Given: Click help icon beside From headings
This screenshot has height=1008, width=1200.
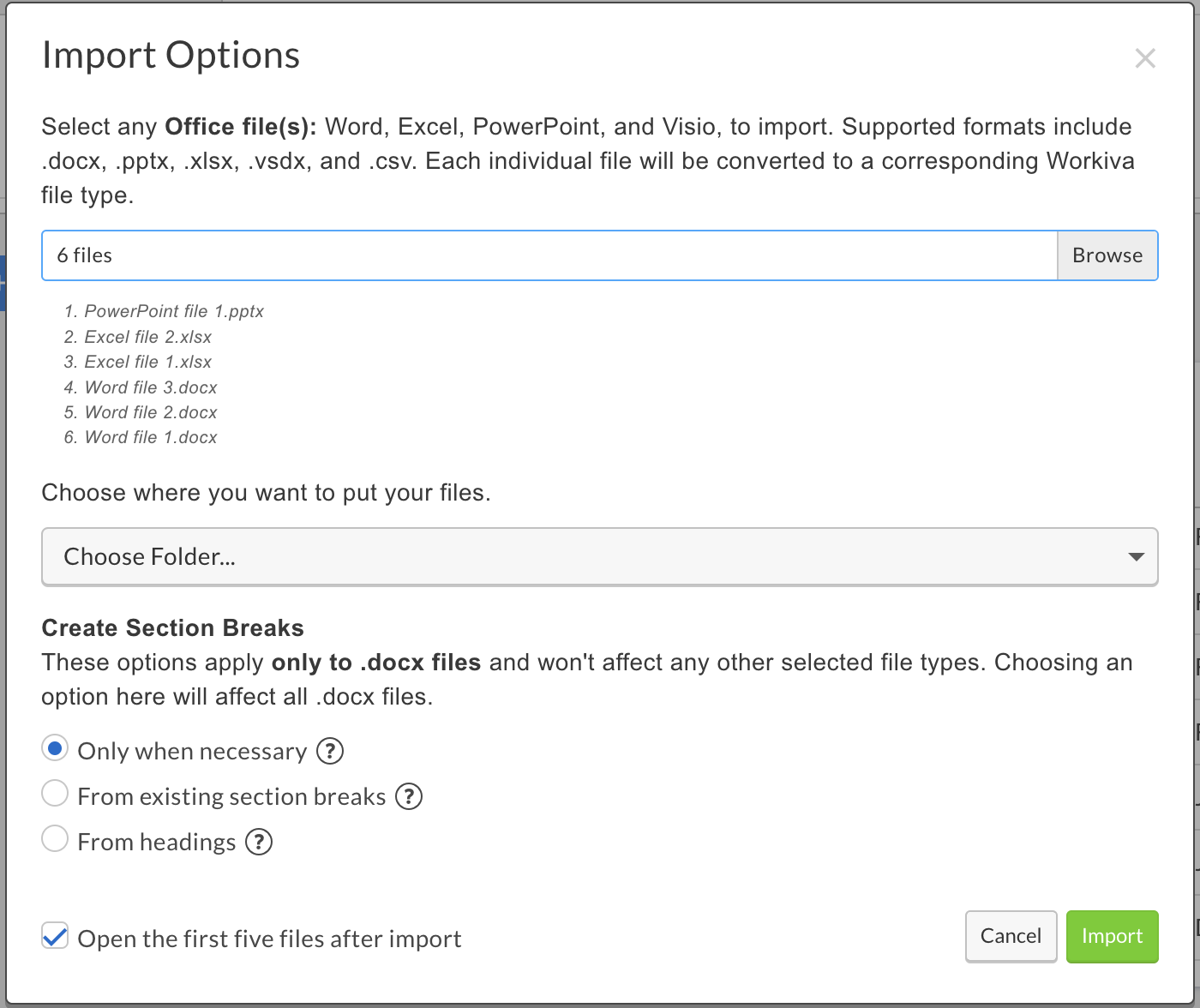Looking at the screenshot, I should [259, 842].
